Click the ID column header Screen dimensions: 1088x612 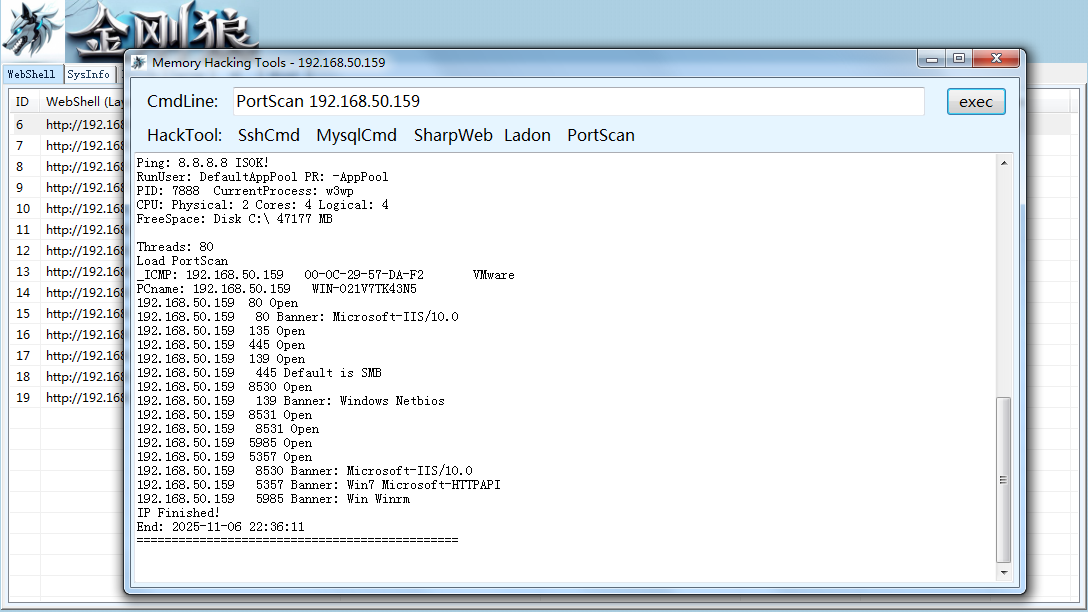24,102
